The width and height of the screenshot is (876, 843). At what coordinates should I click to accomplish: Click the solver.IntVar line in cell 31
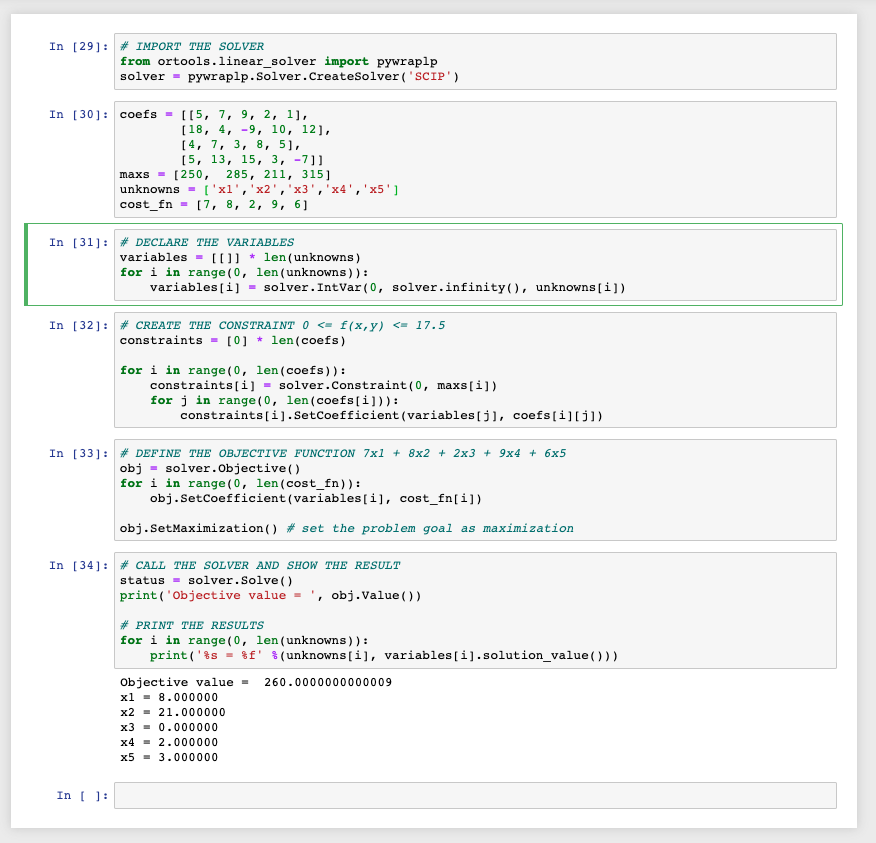click(388, 287)
